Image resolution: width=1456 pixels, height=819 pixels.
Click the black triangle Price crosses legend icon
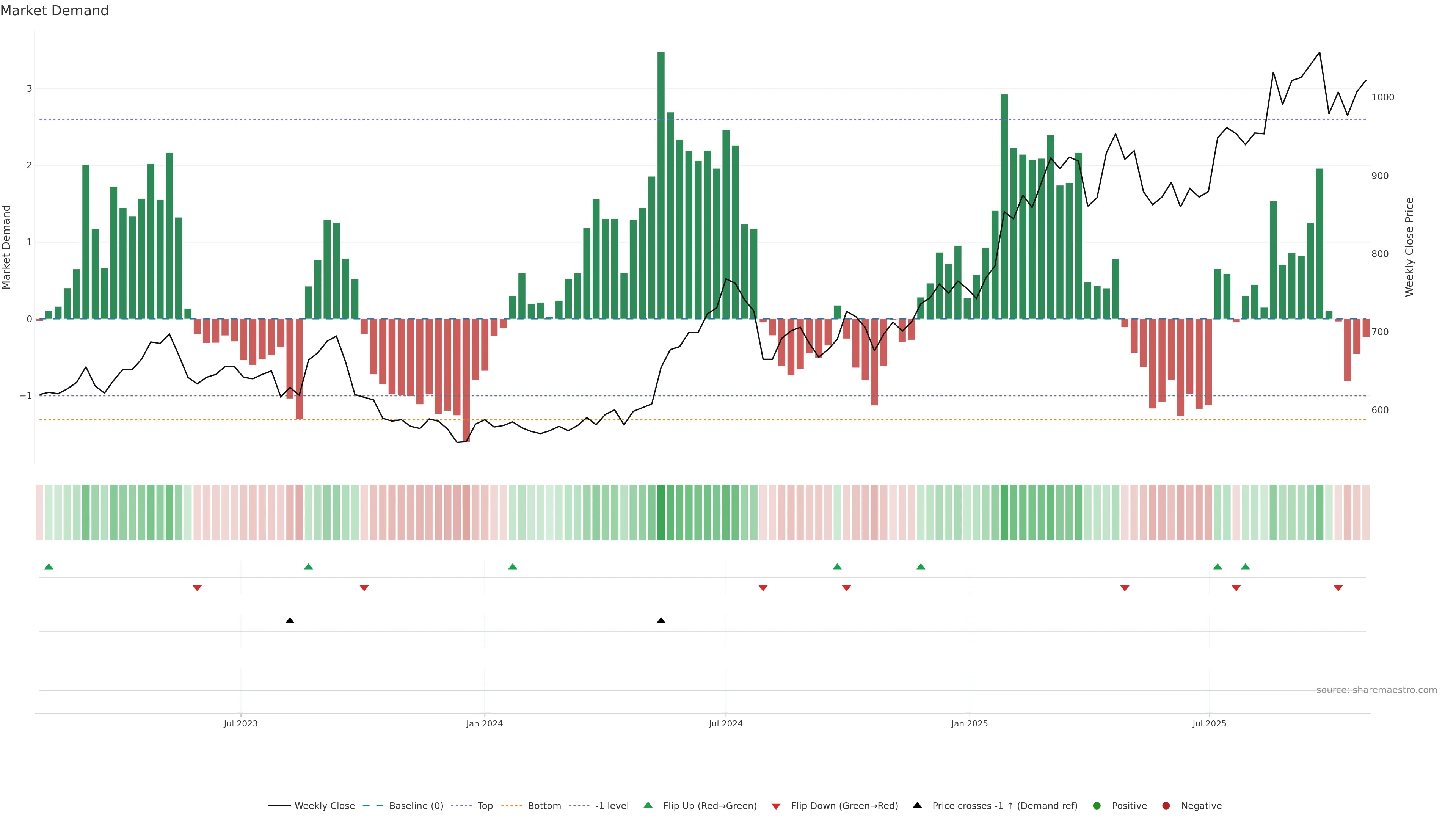(x=917, y=805)
